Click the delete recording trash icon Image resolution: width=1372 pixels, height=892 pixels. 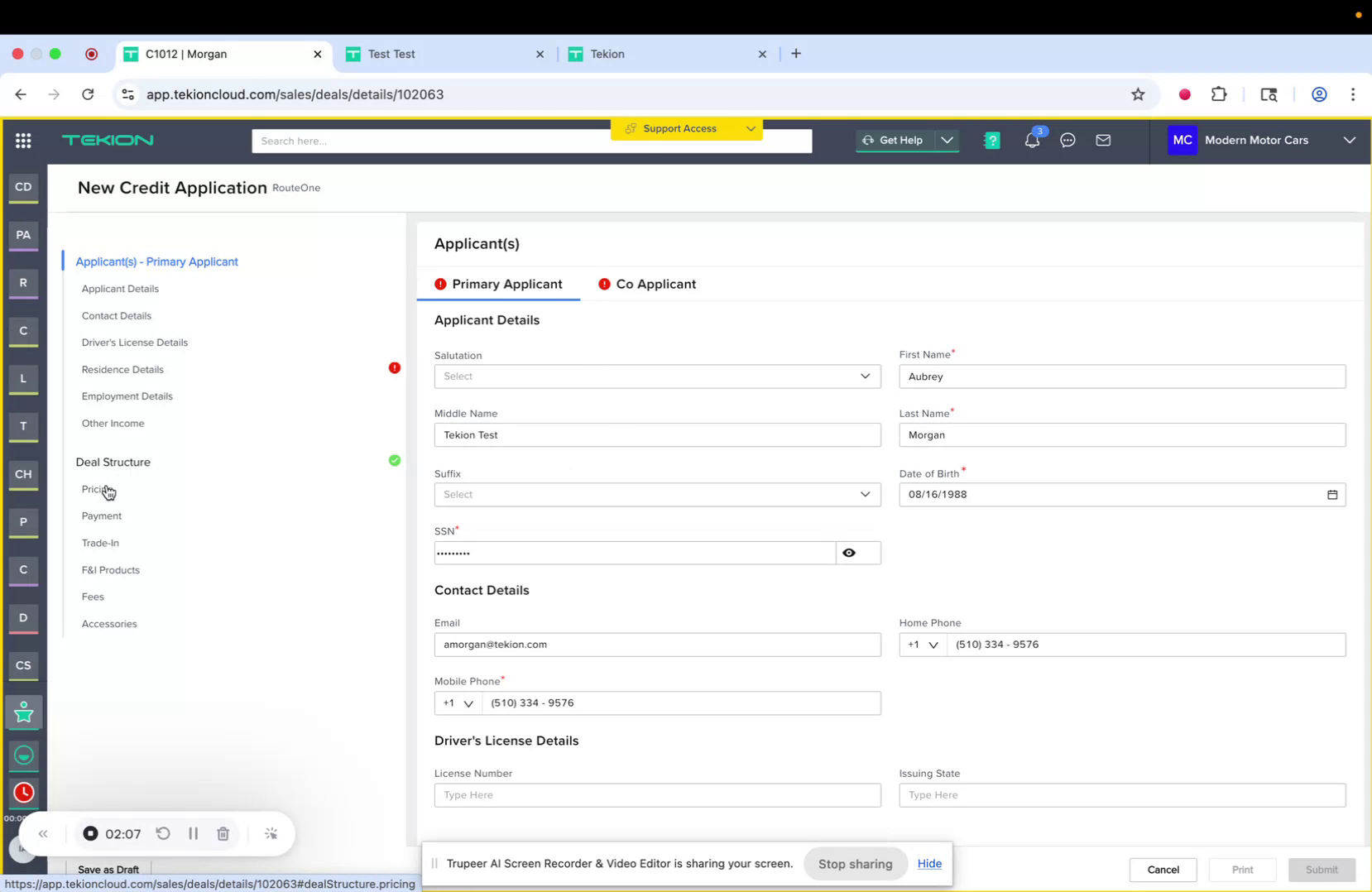[223, 833]
